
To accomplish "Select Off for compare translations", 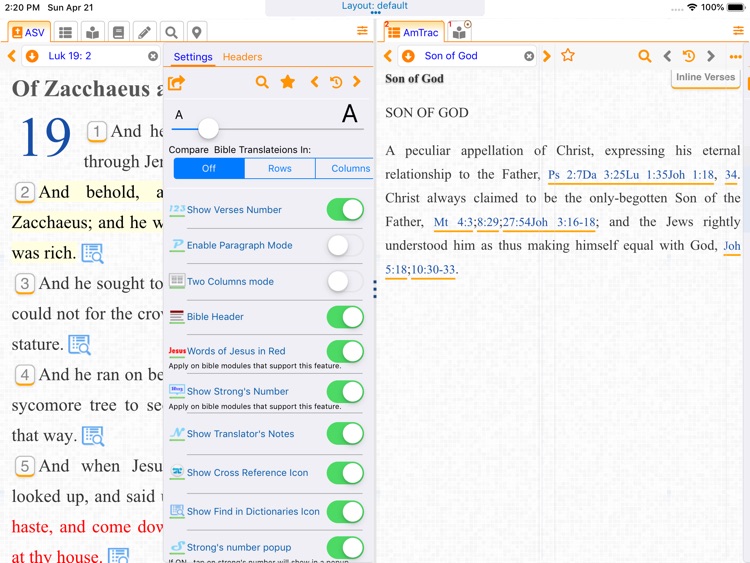I will (209, 168).
